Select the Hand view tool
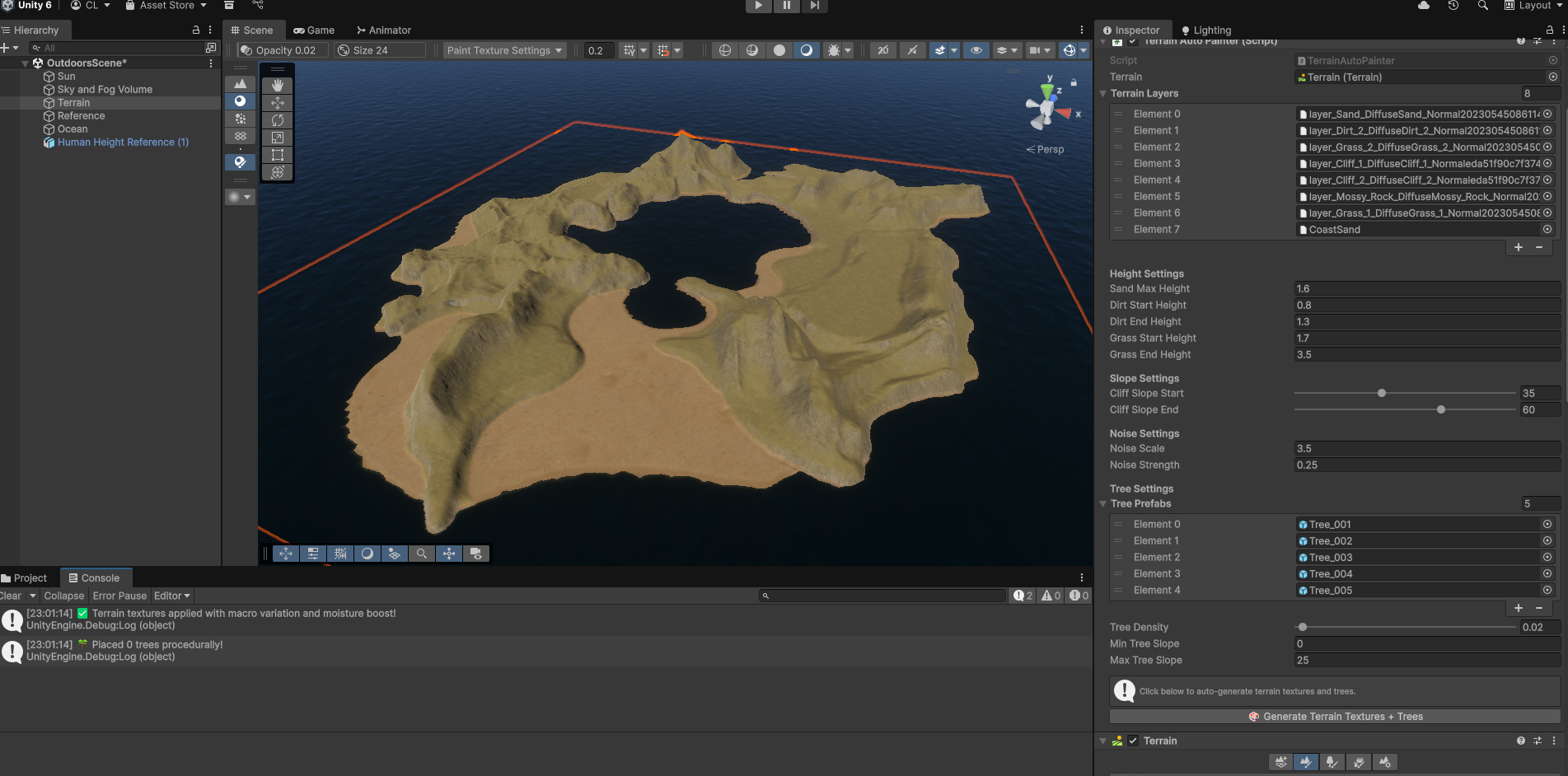Image resolution: width=1568 pixels, height=776 pixels. pos(278,85)
